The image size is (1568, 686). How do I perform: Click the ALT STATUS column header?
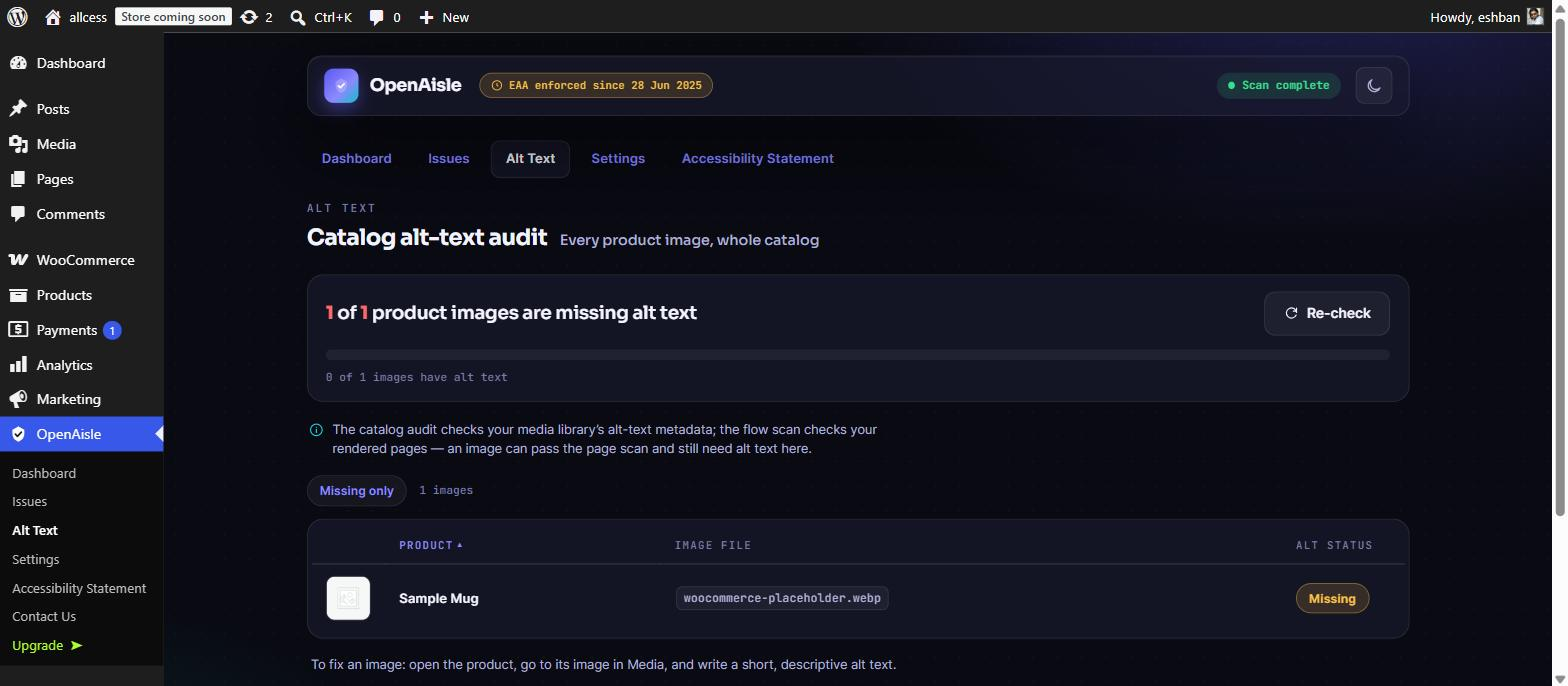[x=1334, y=545]
